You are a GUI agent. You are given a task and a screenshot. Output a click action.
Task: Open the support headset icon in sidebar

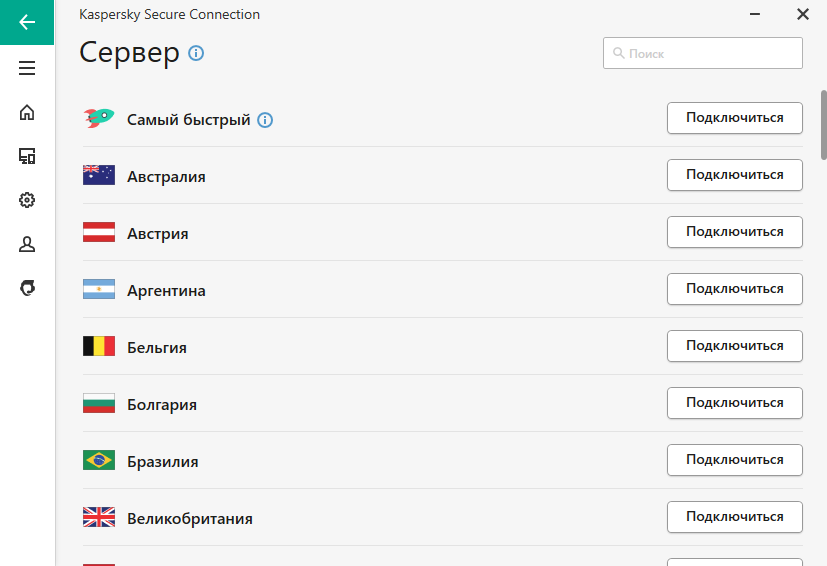pos(27,287)
